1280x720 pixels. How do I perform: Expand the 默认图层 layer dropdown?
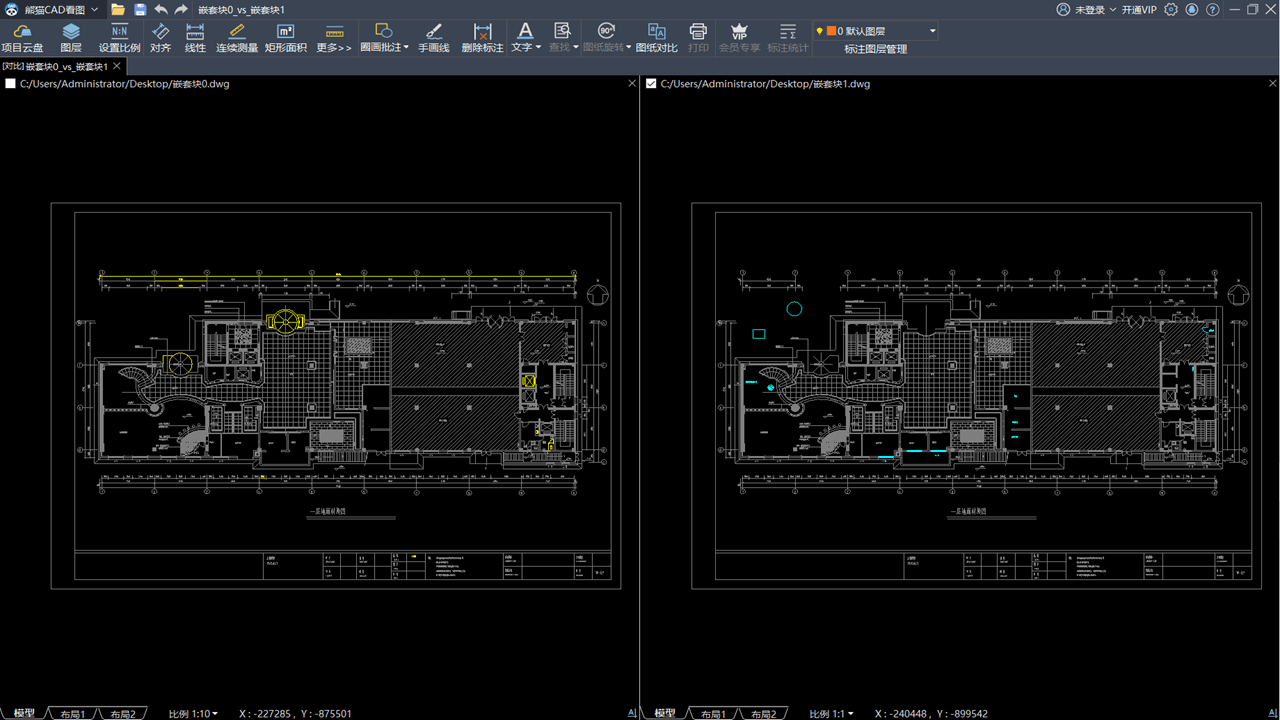932,31
